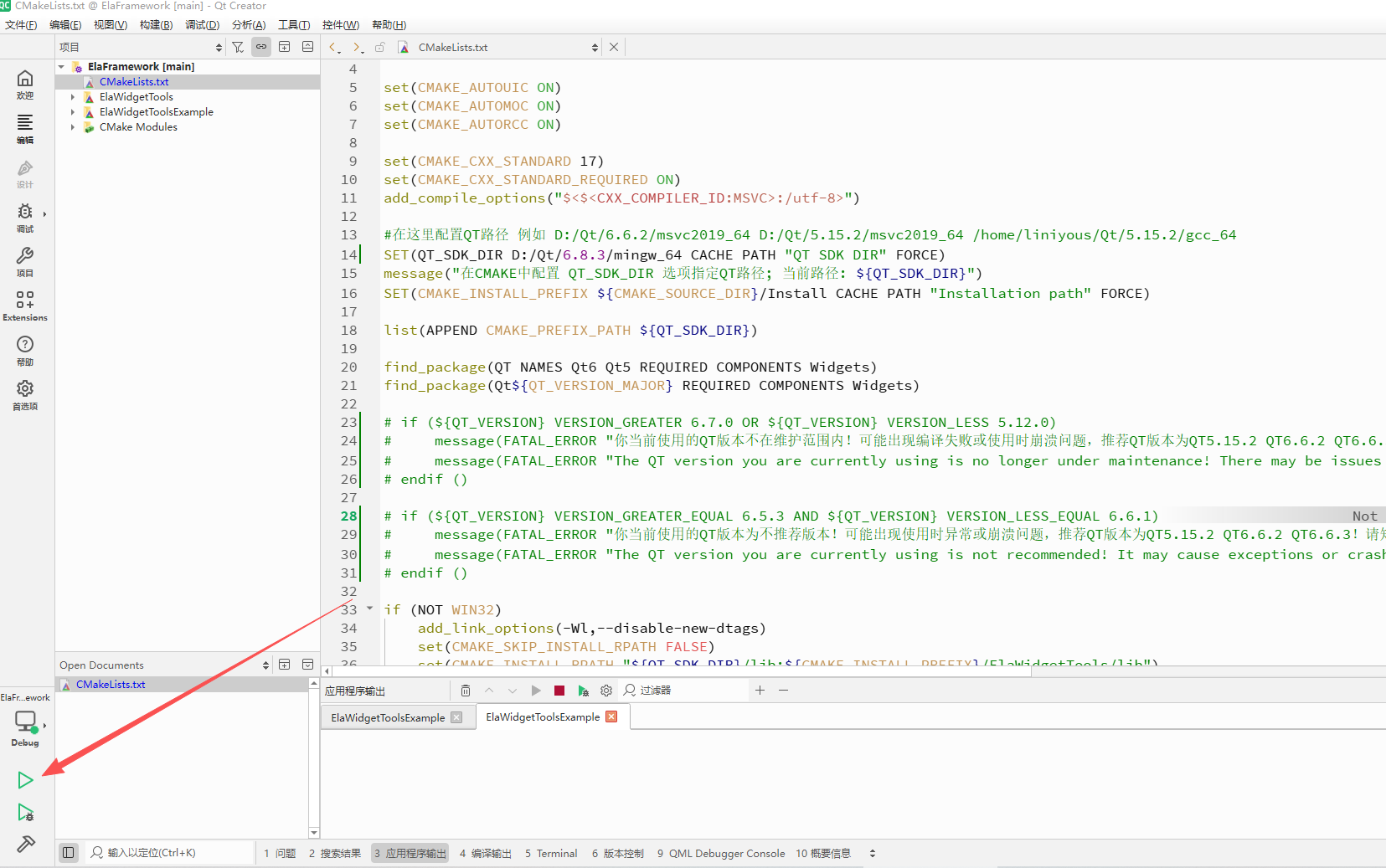Open the 9 QML Debugger Console pane
The image size is (1386, 868).
click(x=721, y=854)
